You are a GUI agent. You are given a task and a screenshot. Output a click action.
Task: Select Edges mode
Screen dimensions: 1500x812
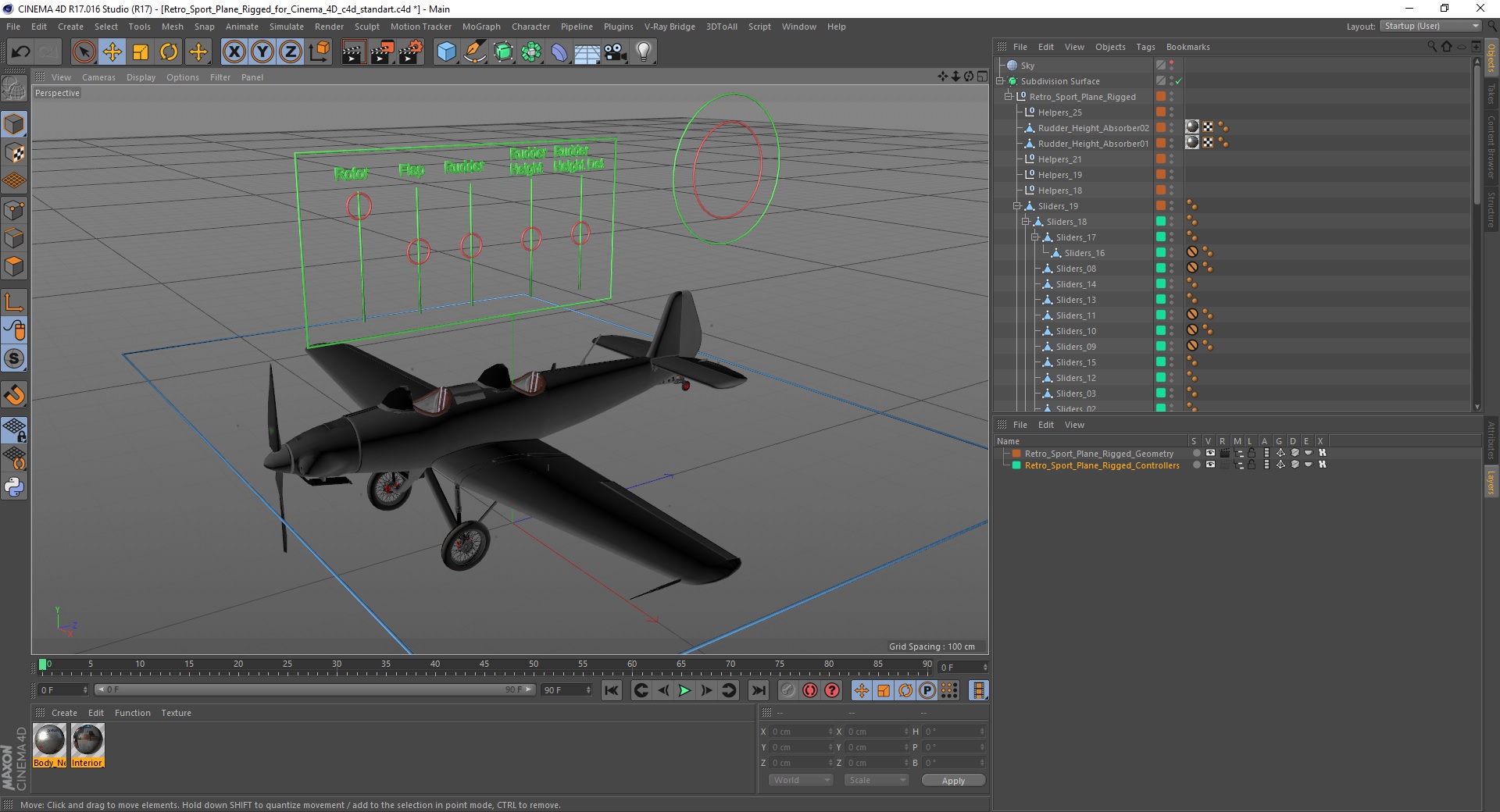click(x=14, y=238)
